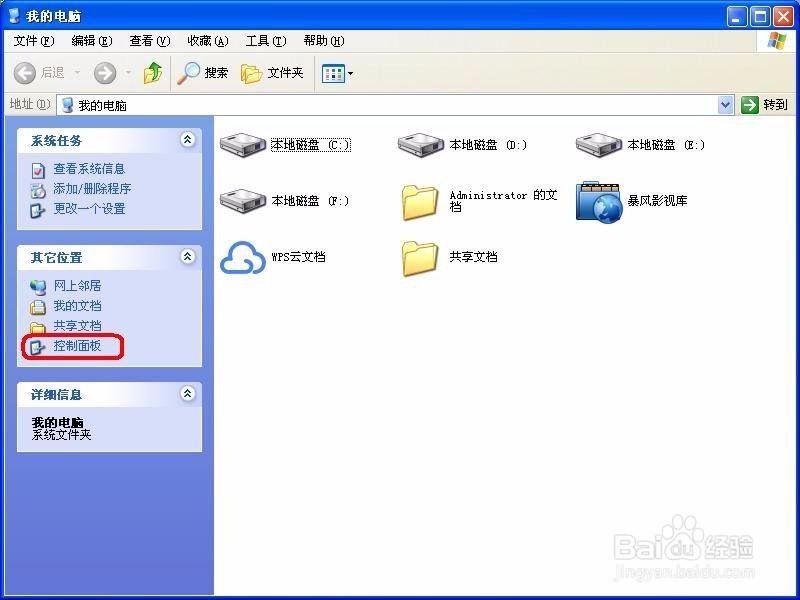Click the address bar computer icon

(67, 105)
